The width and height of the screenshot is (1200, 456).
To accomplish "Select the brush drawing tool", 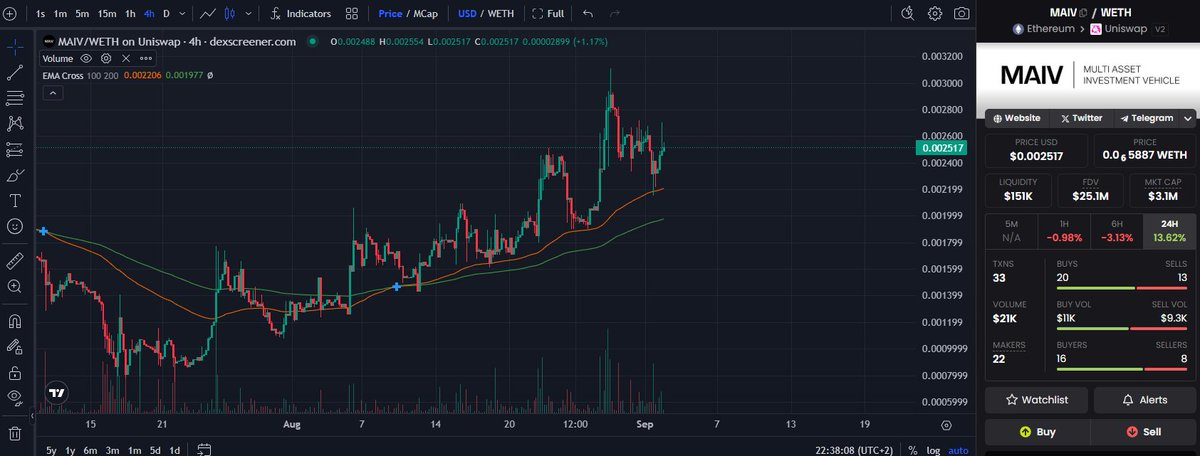I will (15, 175).
